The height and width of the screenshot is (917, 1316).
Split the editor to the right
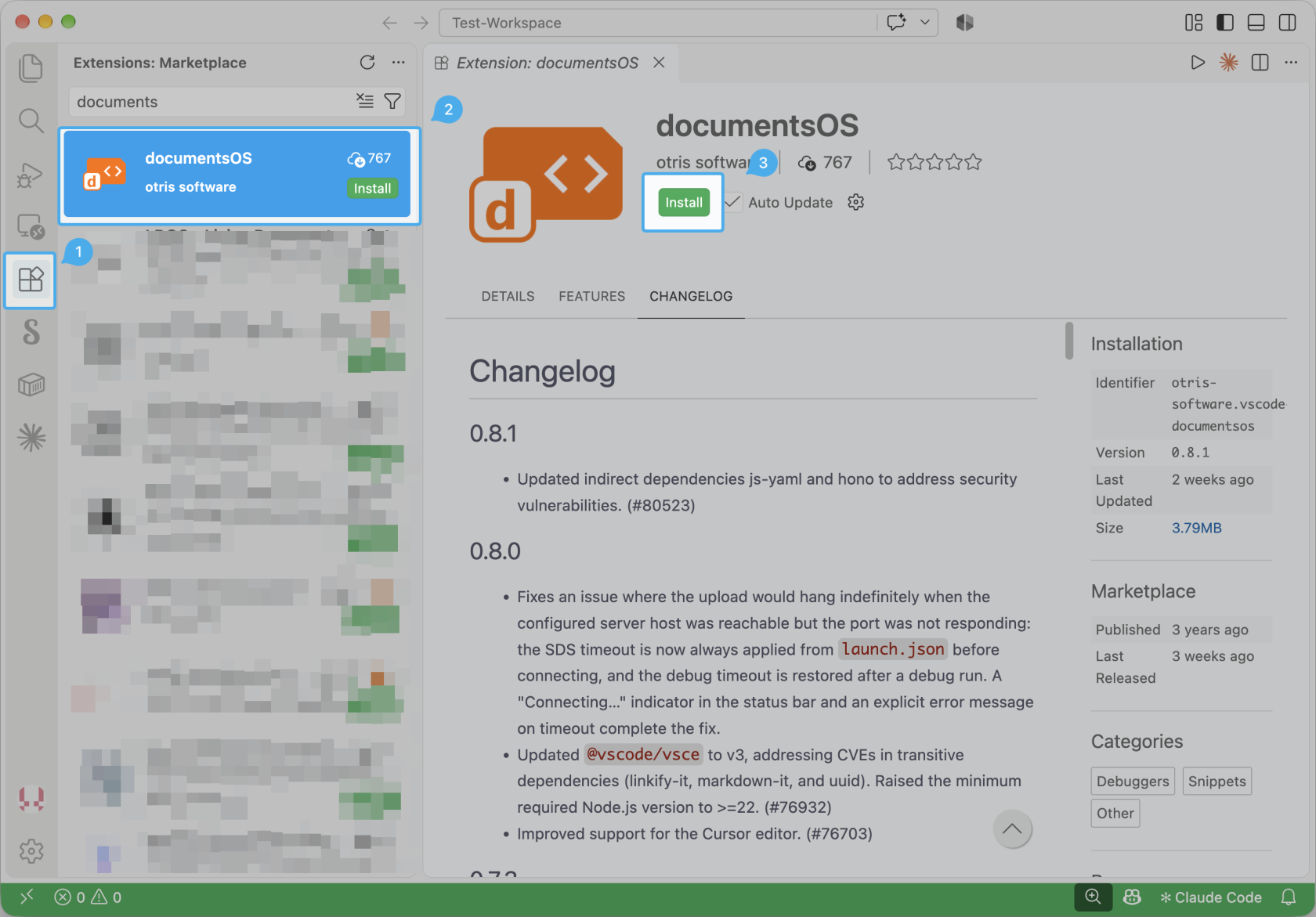[x=1260, y=63]
